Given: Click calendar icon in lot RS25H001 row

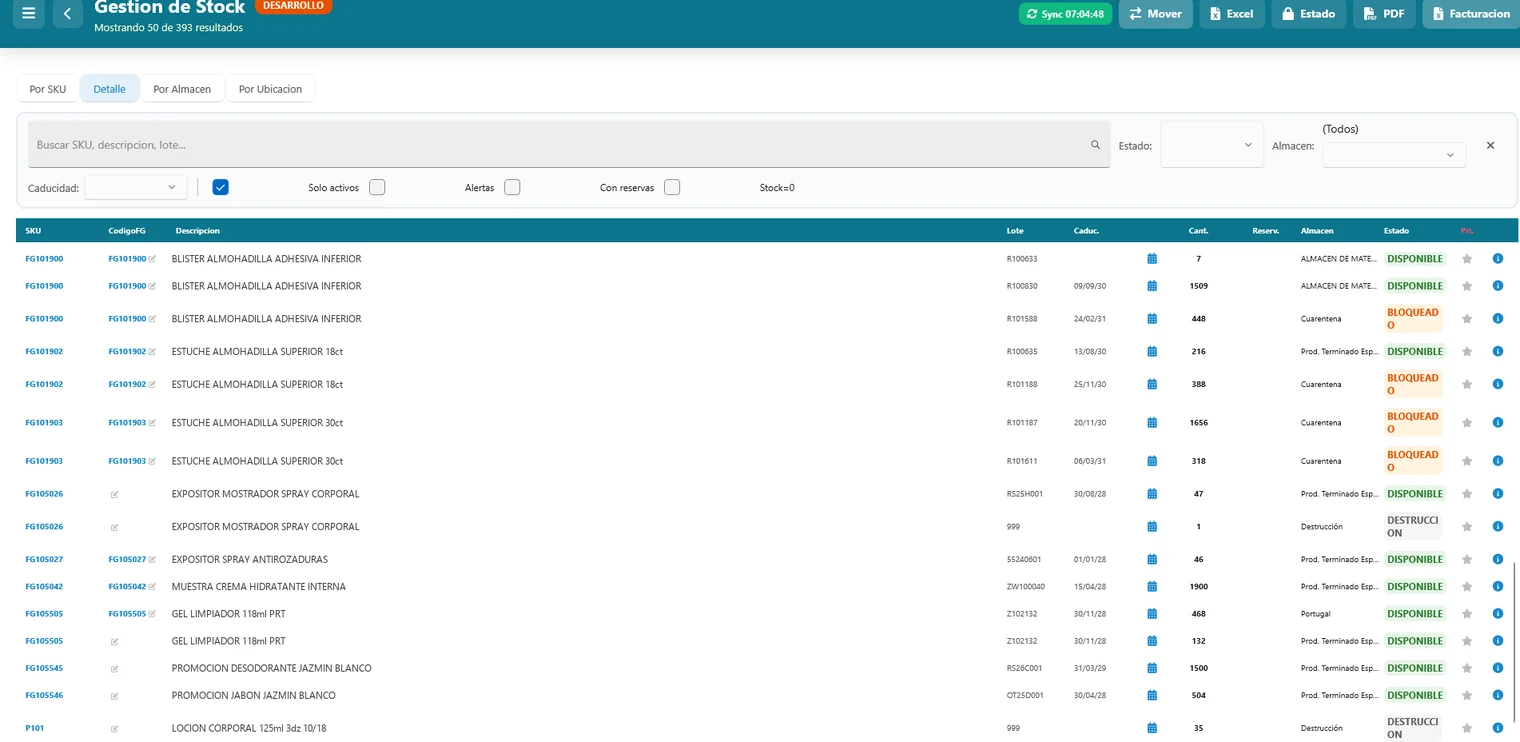Looking at the screenshot, I should [1151, 494].
